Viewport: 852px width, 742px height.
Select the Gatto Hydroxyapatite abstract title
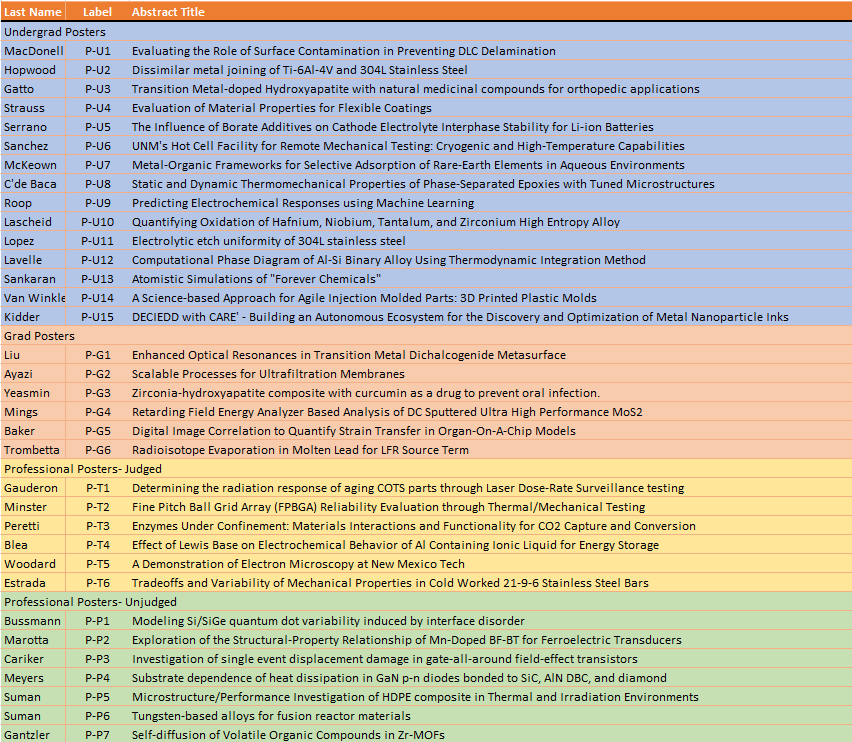coord(416,89)
